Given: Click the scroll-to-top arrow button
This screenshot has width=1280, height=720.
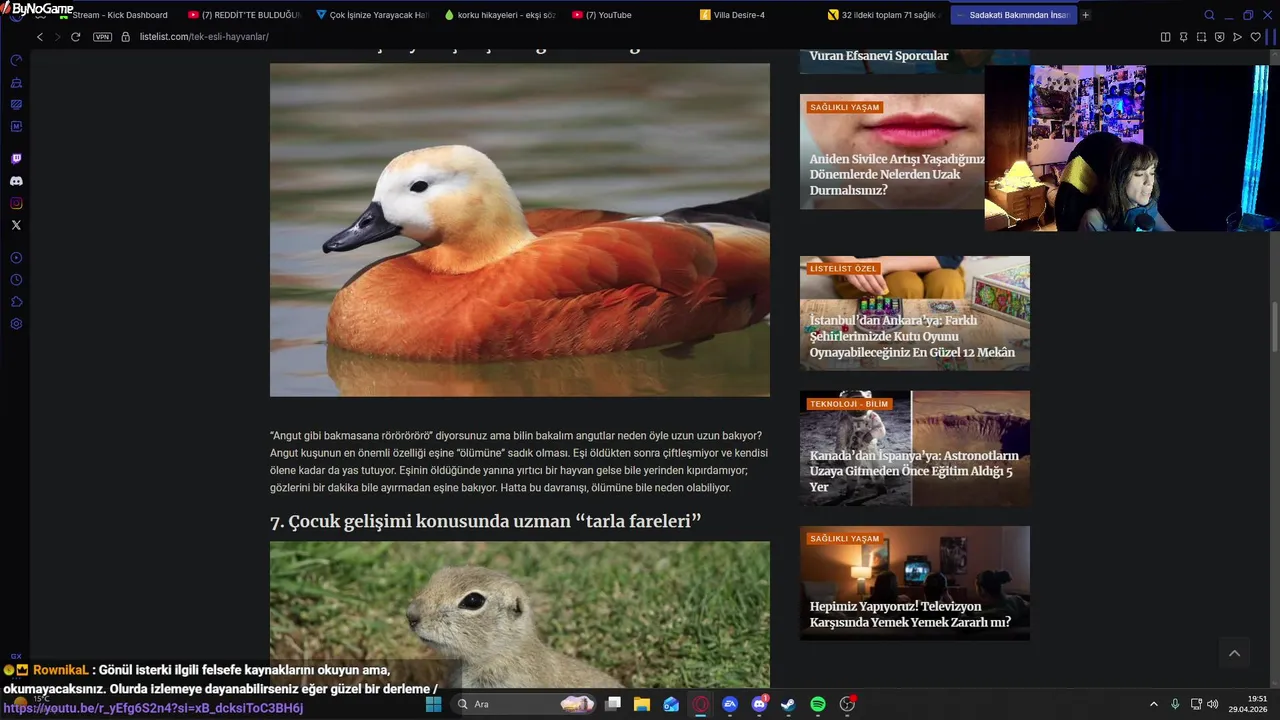Looking at the screenshot, I should click(x=1234, y=653).
